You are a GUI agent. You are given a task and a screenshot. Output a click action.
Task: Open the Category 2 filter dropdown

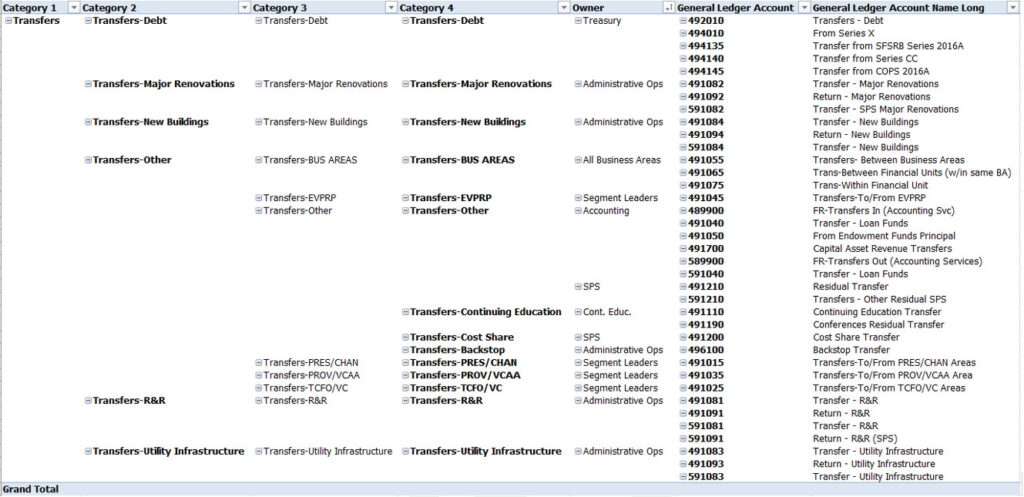[x=244, y=8]
